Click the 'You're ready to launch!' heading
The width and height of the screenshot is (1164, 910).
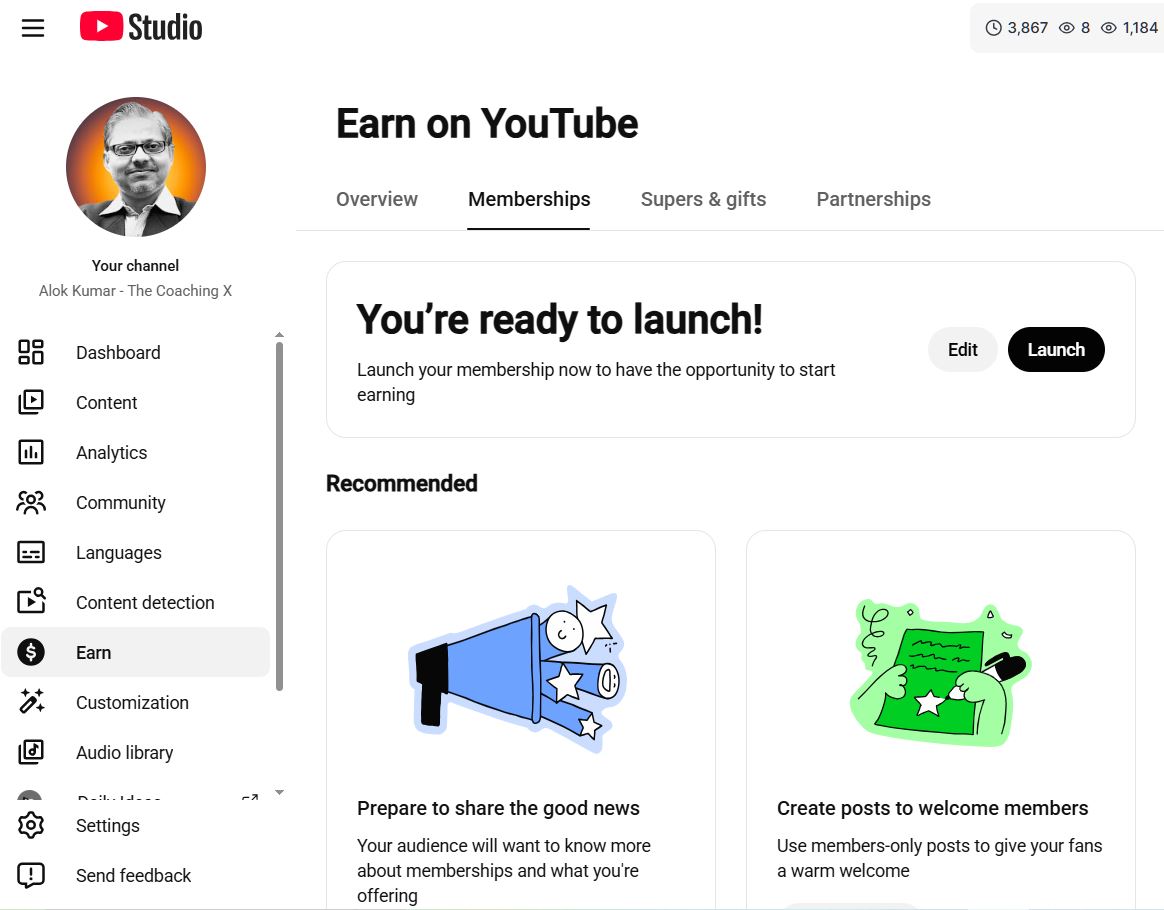tap(559, 319)
